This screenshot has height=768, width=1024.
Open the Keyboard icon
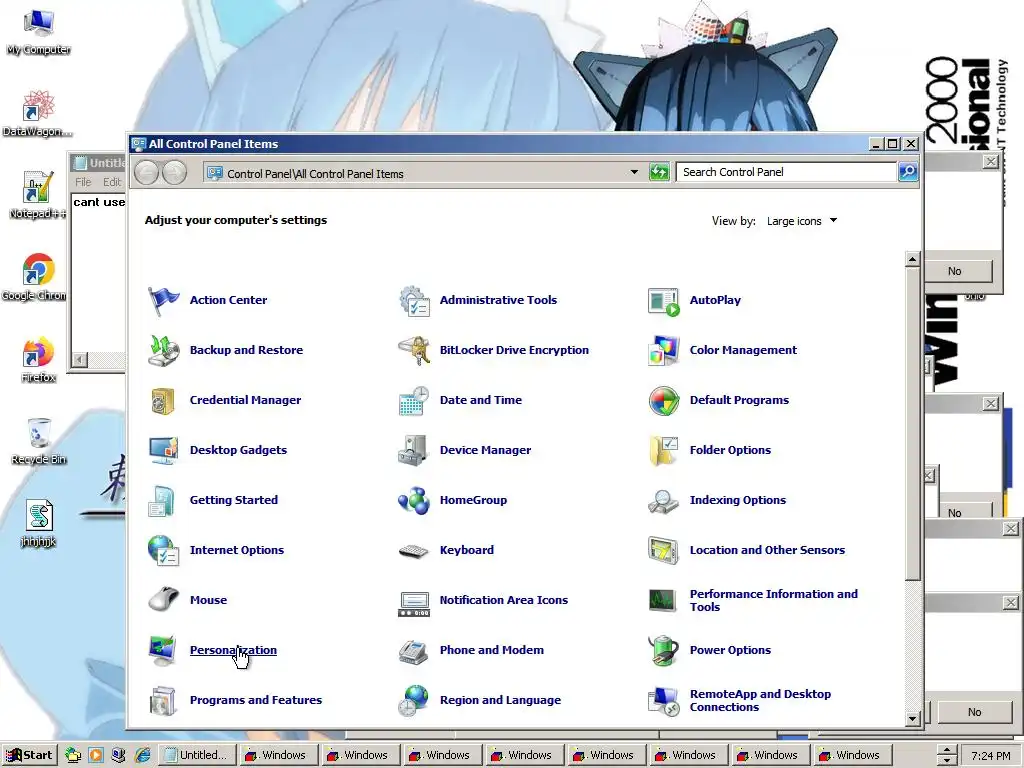coord(414,551)
